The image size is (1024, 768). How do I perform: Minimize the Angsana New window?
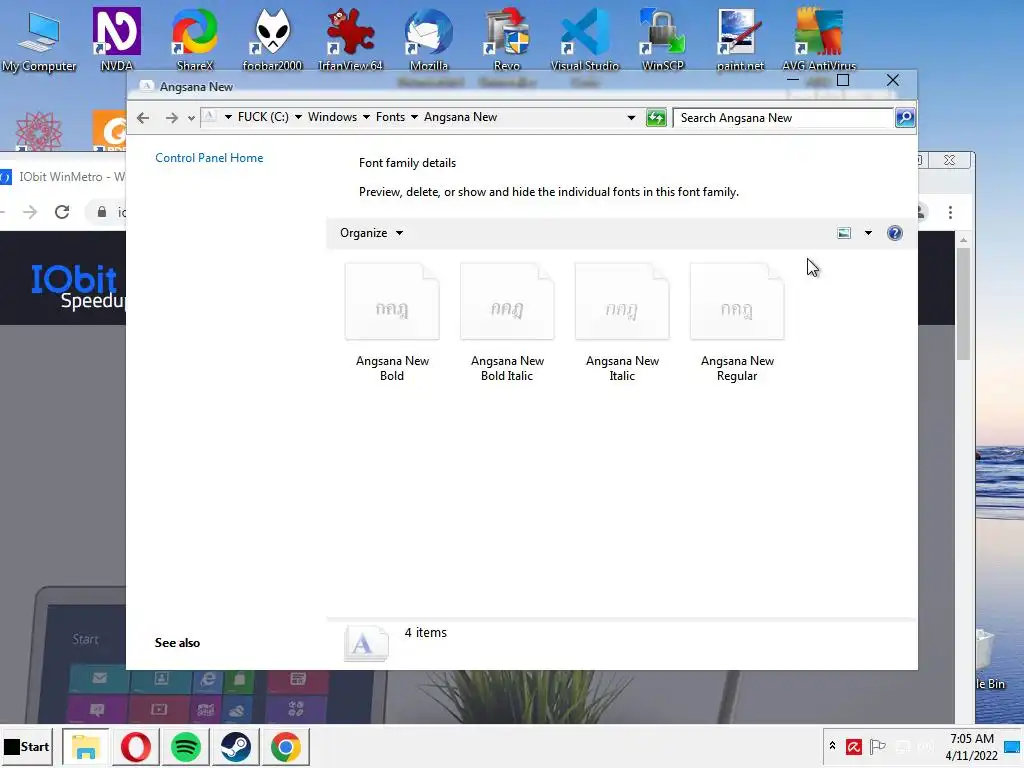(x=793, y=80)
